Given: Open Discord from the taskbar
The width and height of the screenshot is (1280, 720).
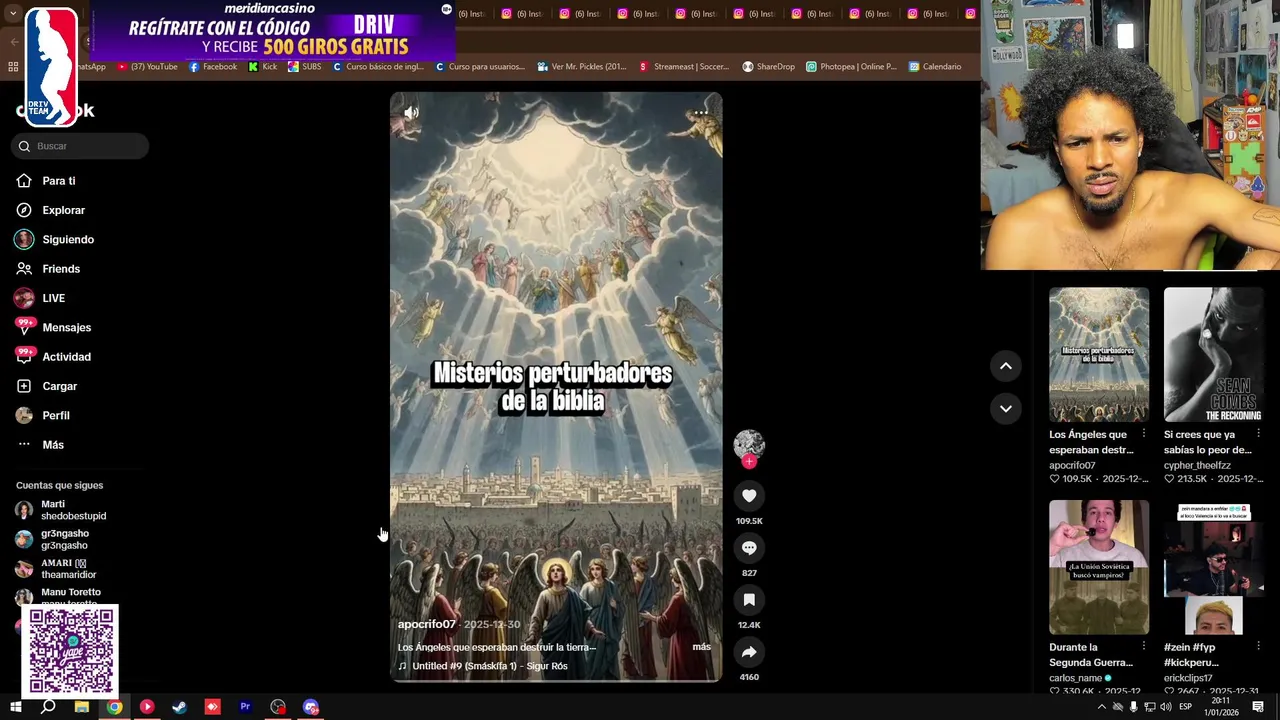Looking at the screenshot, I should pyautogui.click(x=311, y=707).
